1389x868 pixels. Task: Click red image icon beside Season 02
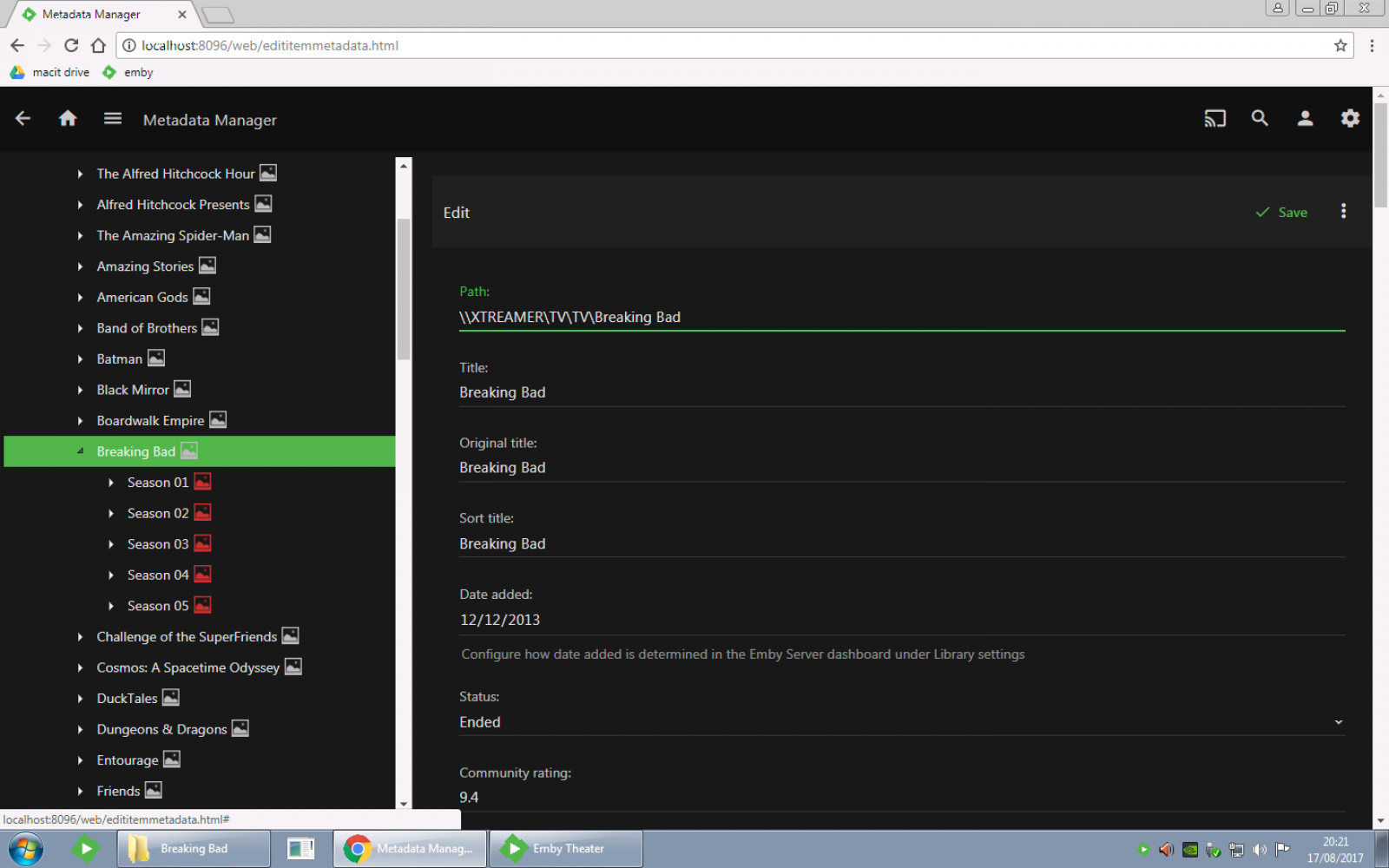(202, 513)
